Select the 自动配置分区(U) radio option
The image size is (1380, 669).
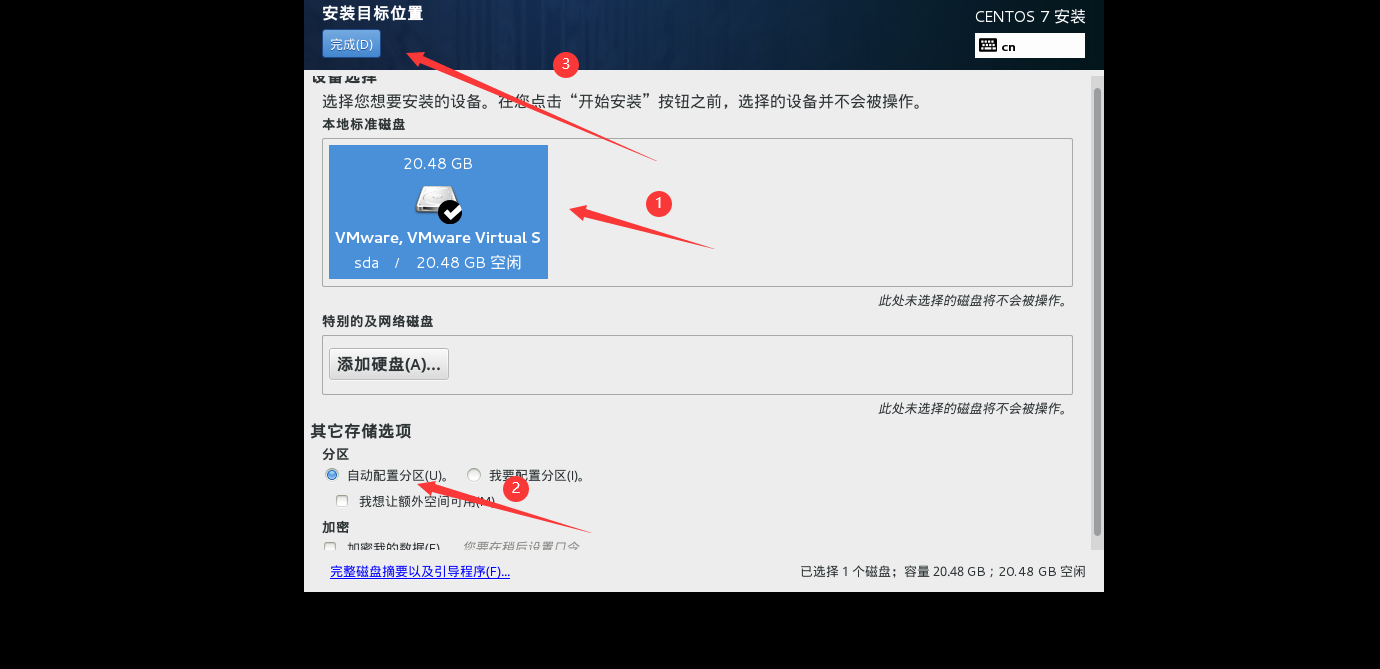pyautogui.click(x=331, y=474)
